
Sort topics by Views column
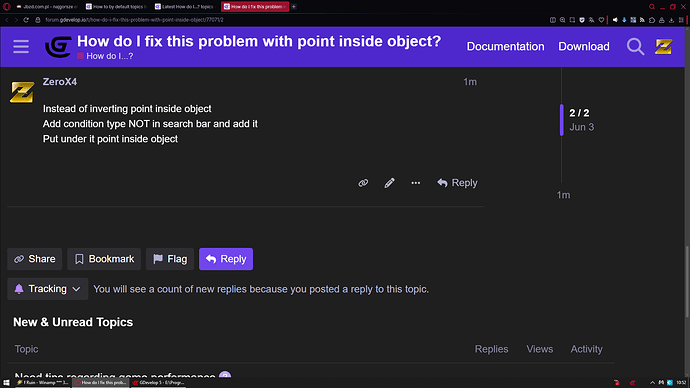click(x=540, y=349)
